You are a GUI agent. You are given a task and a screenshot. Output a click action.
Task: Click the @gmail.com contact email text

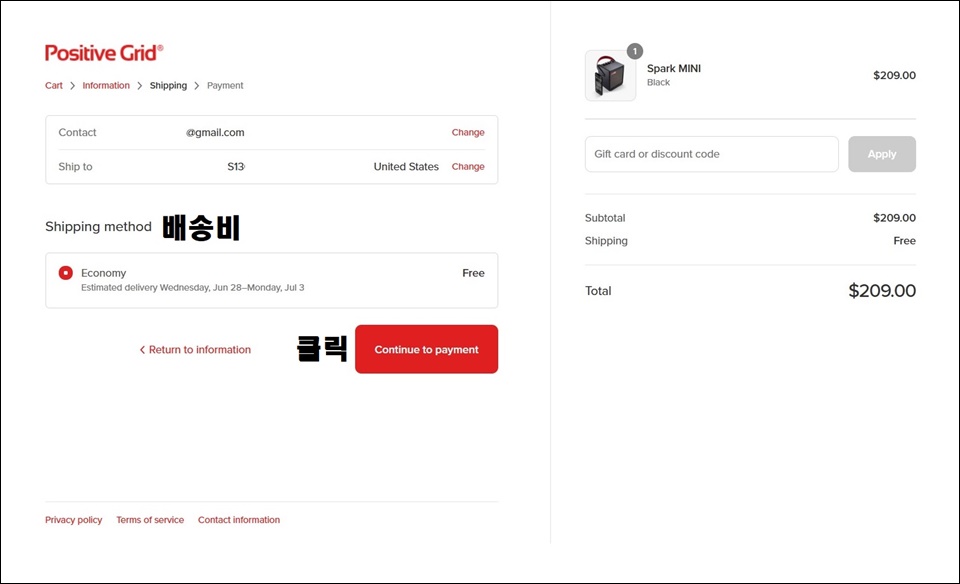(215, 132)
